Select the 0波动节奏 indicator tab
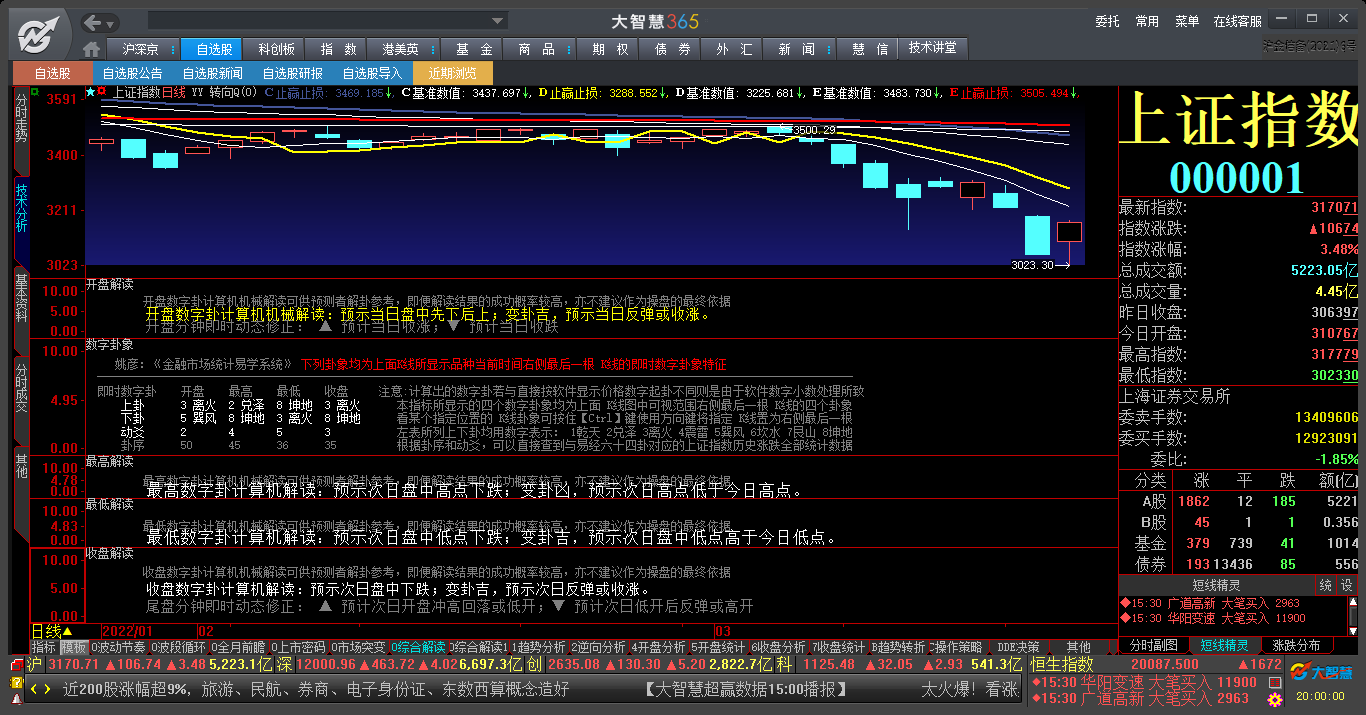1366x715 pixels. (x=118, y=647)
